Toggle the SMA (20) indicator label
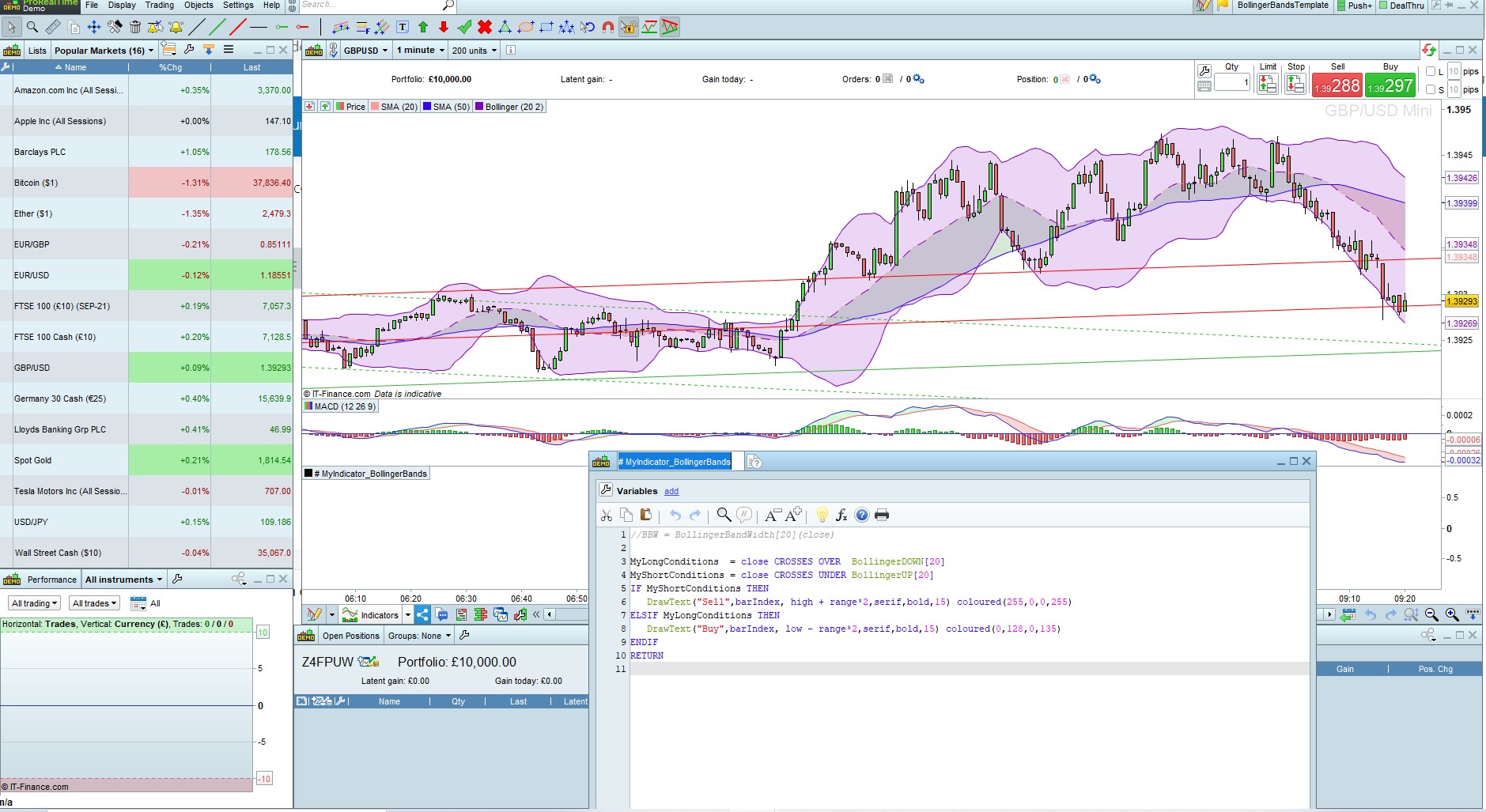Viewport: 1486px width, 812px height. click(394, 107)
